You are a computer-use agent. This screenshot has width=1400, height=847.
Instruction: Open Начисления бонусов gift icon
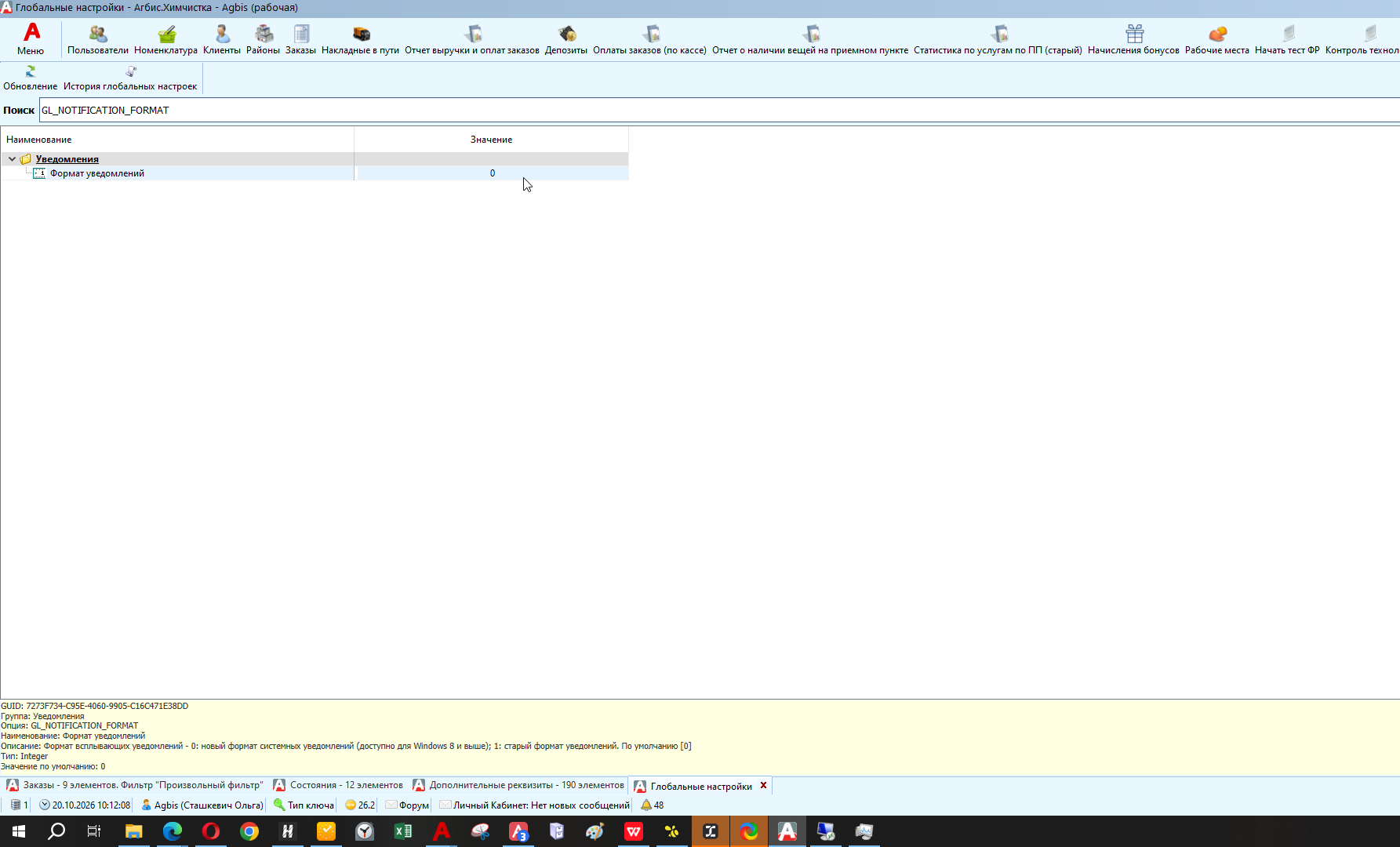[x=1133, y=38]
